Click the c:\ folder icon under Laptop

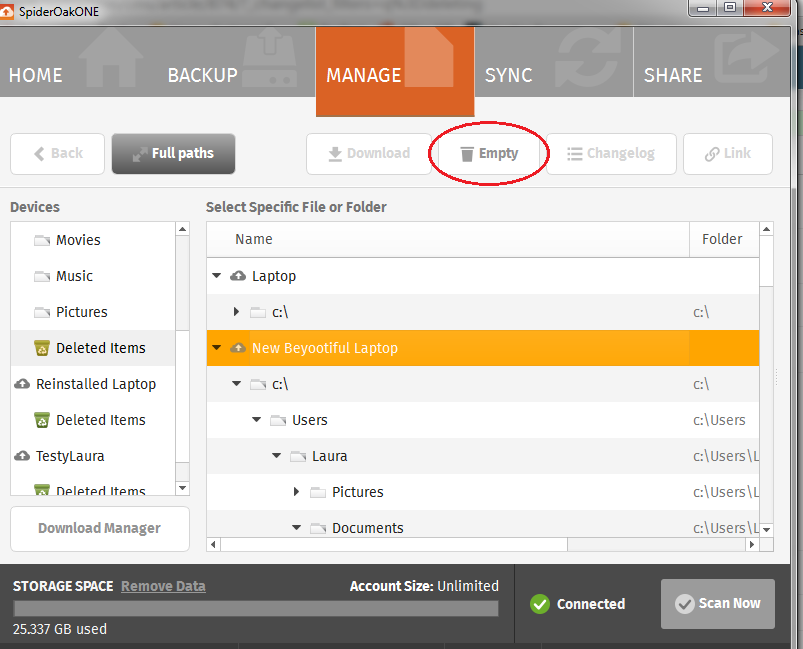pyautogui.click(x=258, y=312)
